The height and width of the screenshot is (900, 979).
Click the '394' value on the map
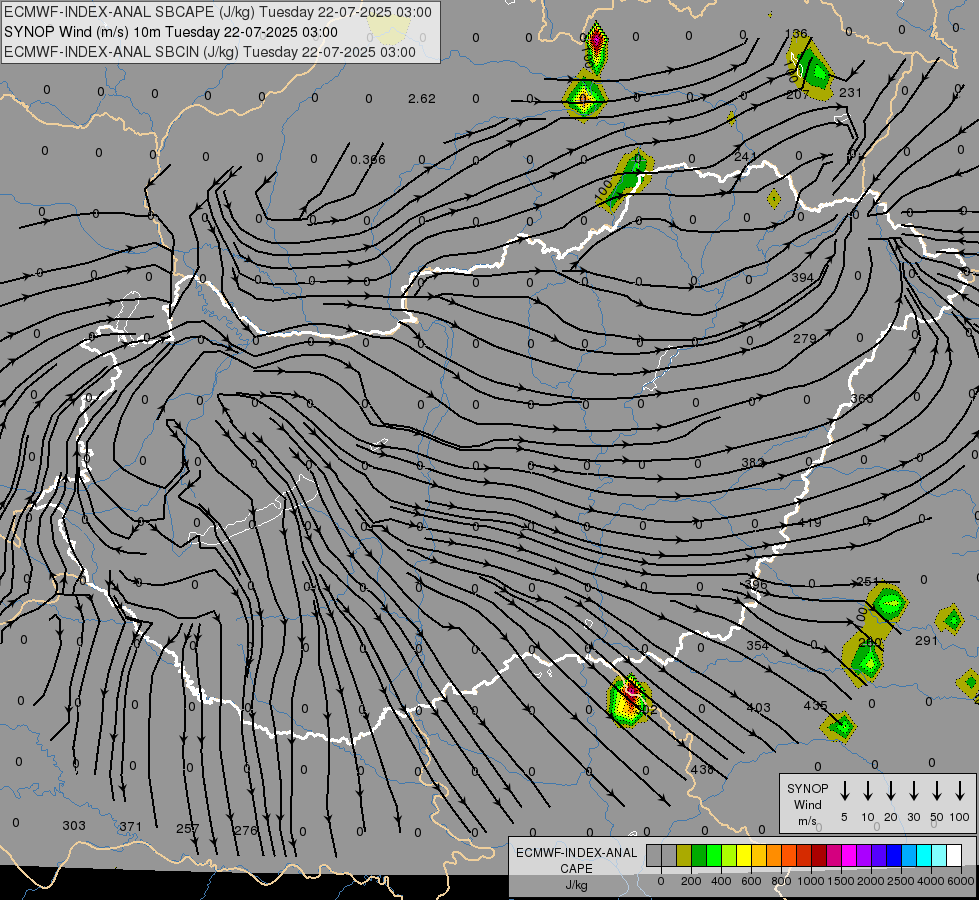(802, 277)
